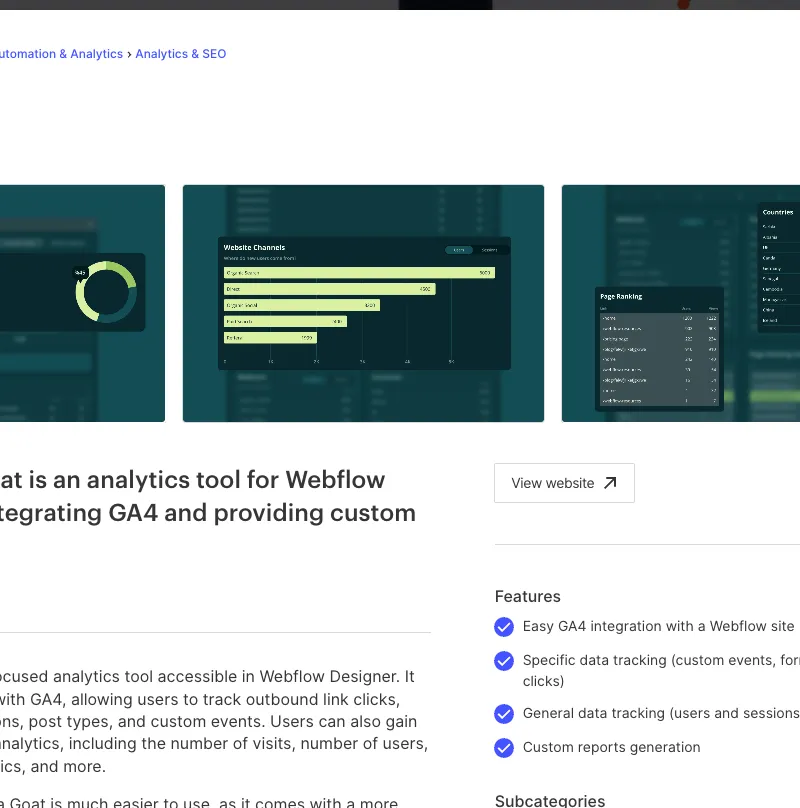Click the View website button
The height and width of the screenshot is (808, 800).
[x=564, y=483]
